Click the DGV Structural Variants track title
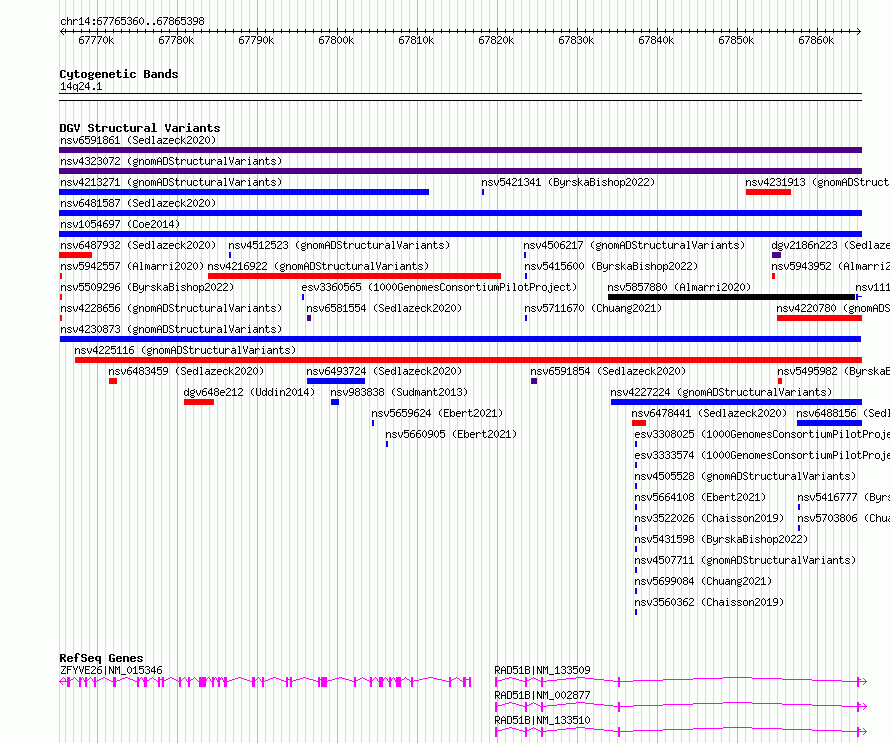This screenshot has height=743, width=890. [140, 128]
